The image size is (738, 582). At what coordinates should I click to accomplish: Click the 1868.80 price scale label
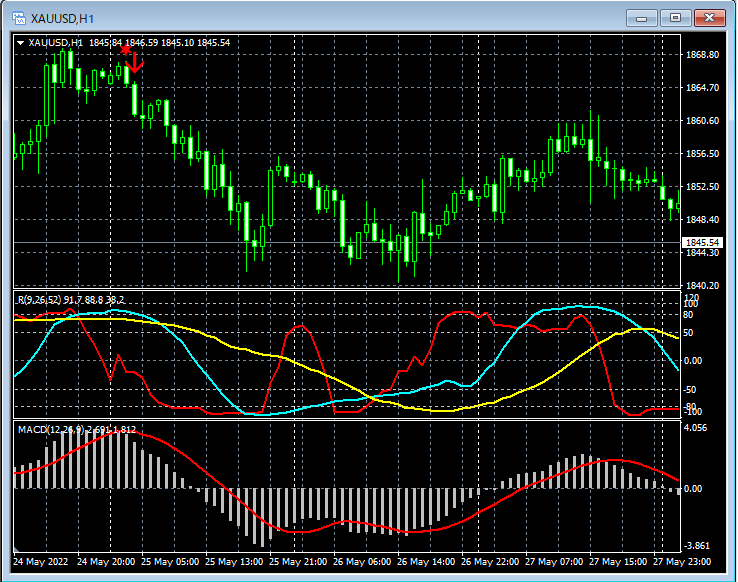click(703, 54)
